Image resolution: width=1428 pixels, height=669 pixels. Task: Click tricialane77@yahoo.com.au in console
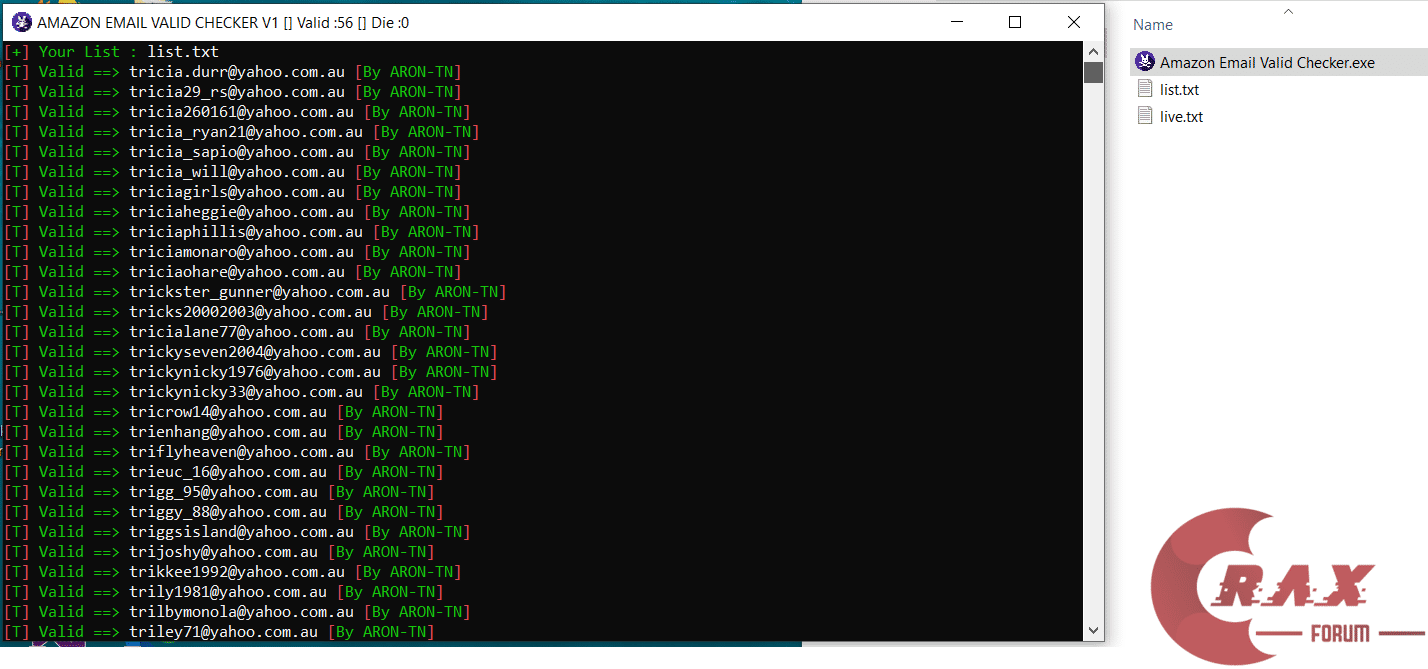click(x=241, y=331)
